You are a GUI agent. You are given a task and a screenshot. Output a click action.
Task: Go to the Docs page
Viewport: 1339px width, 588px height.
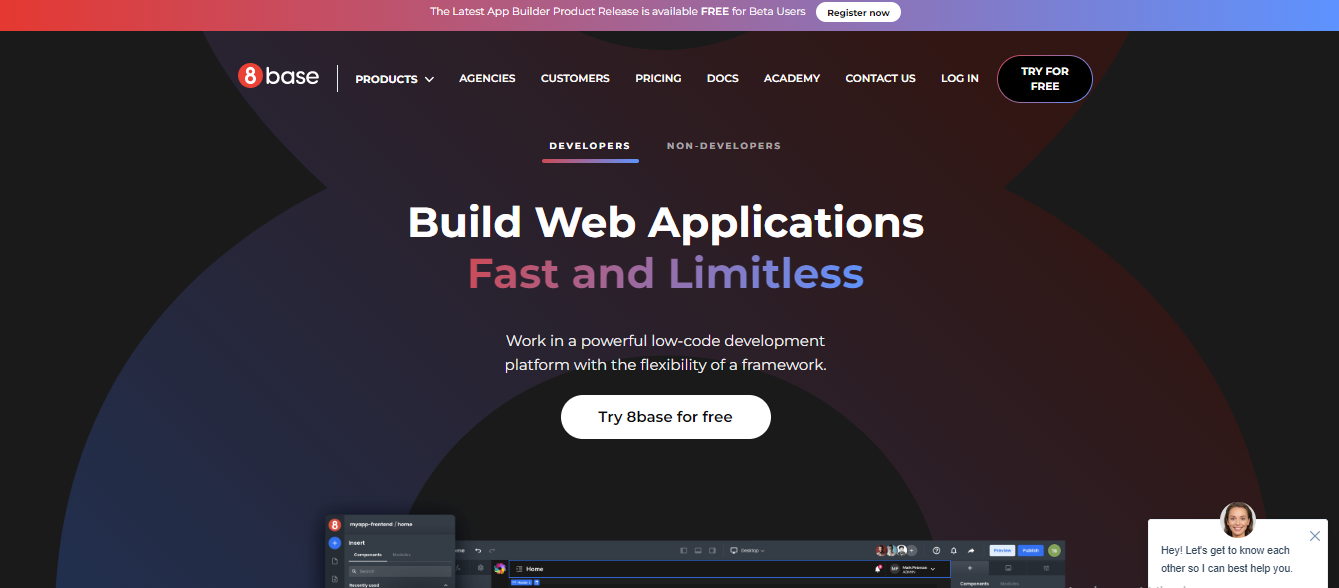coord(722,78)
